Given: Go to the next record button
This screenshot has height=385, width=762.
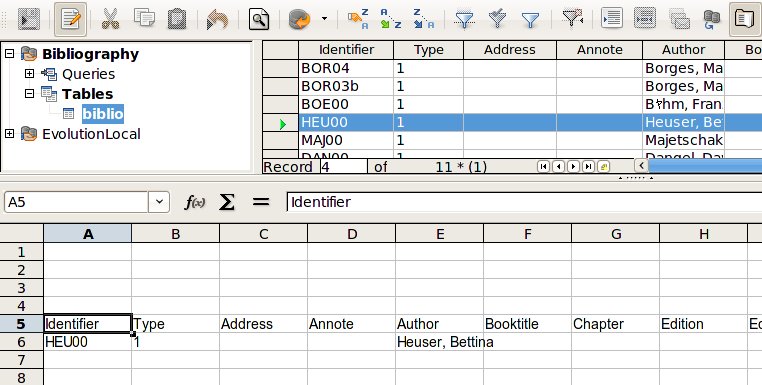Looking at the screenshot, I should click(573, 167).
